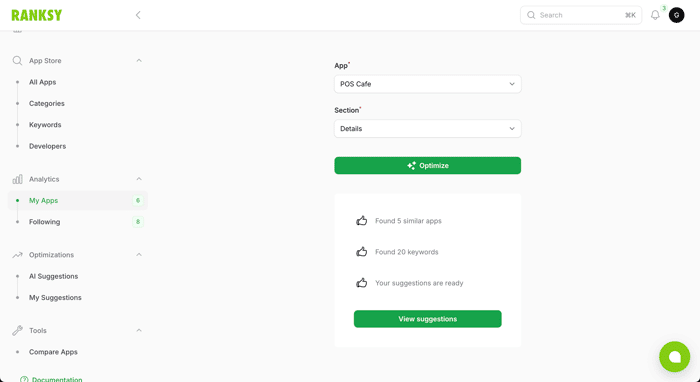Select Compare Apps in sidebar
Viewport: 700px width, 382px height.
coord(53,352)
